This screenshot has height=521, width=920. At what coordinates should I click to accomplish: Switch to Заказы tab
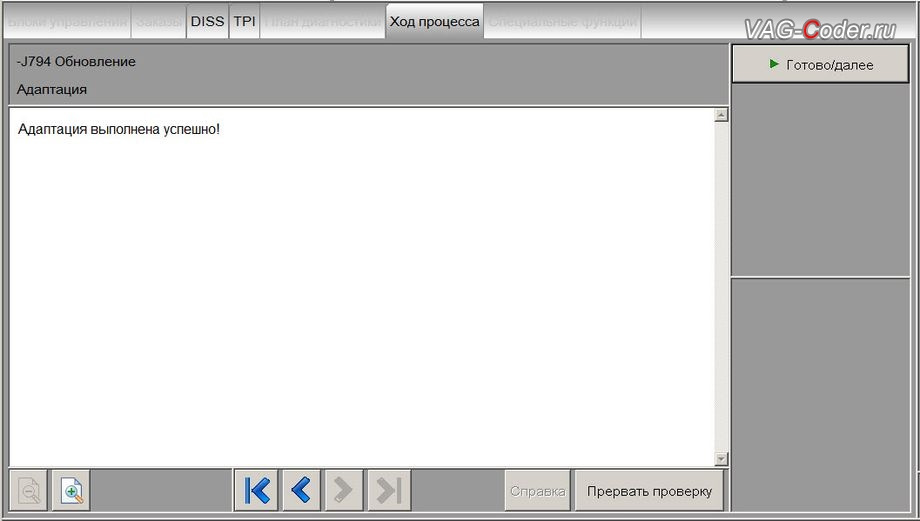click(158, 22)
